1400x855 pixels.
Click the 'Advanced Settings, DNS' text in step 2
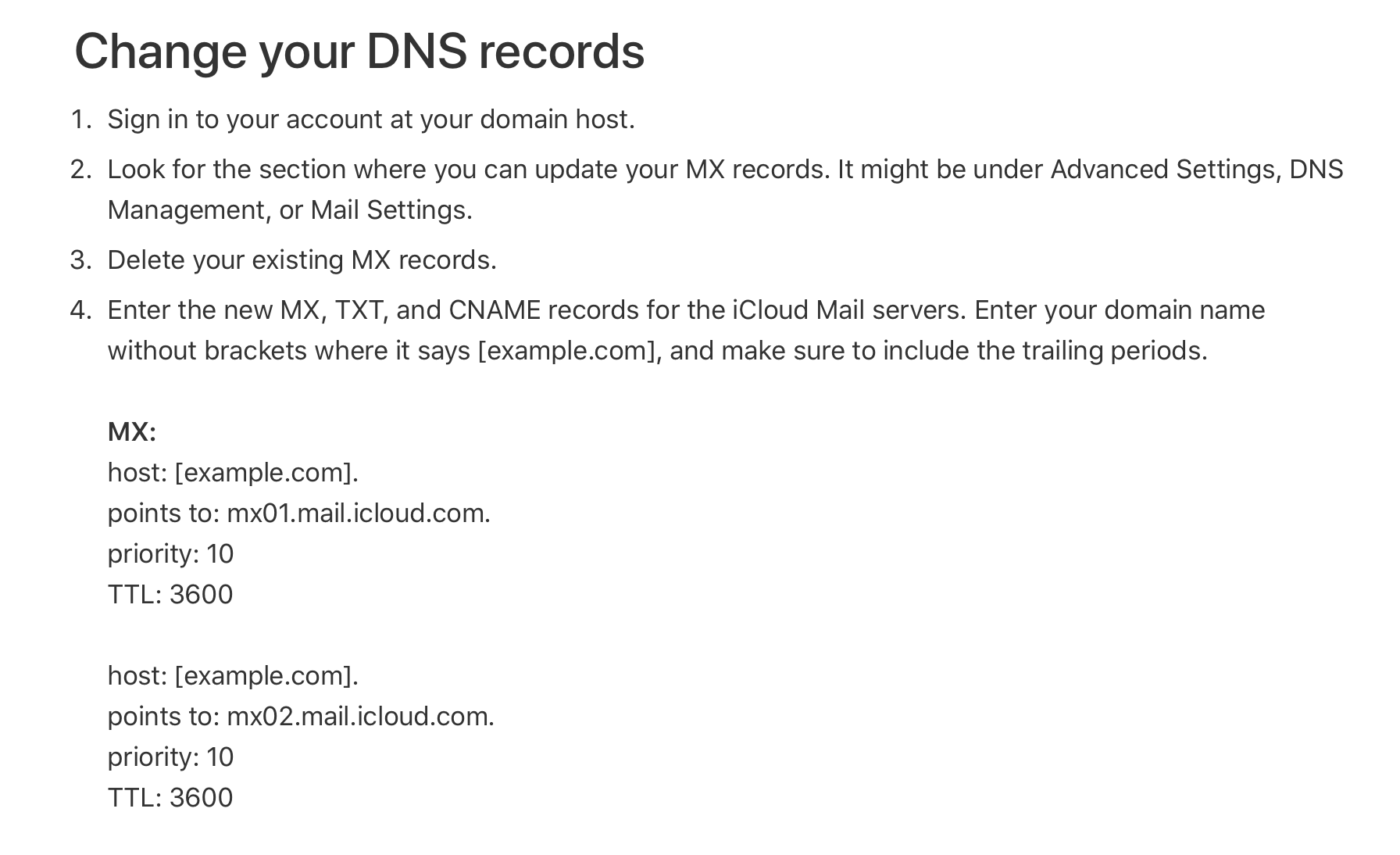[x=1197, y=170]
